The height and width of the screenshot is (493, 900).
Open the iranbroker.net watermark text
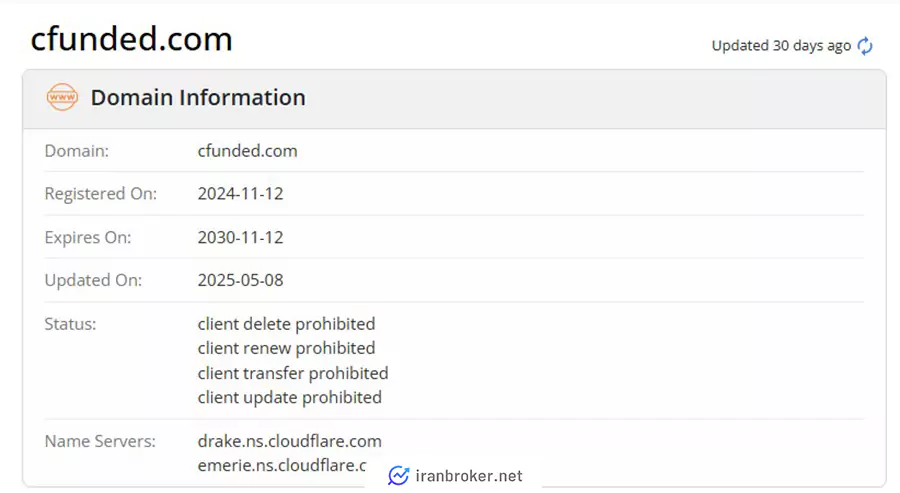pyautogui.click(x=469, y=476)
